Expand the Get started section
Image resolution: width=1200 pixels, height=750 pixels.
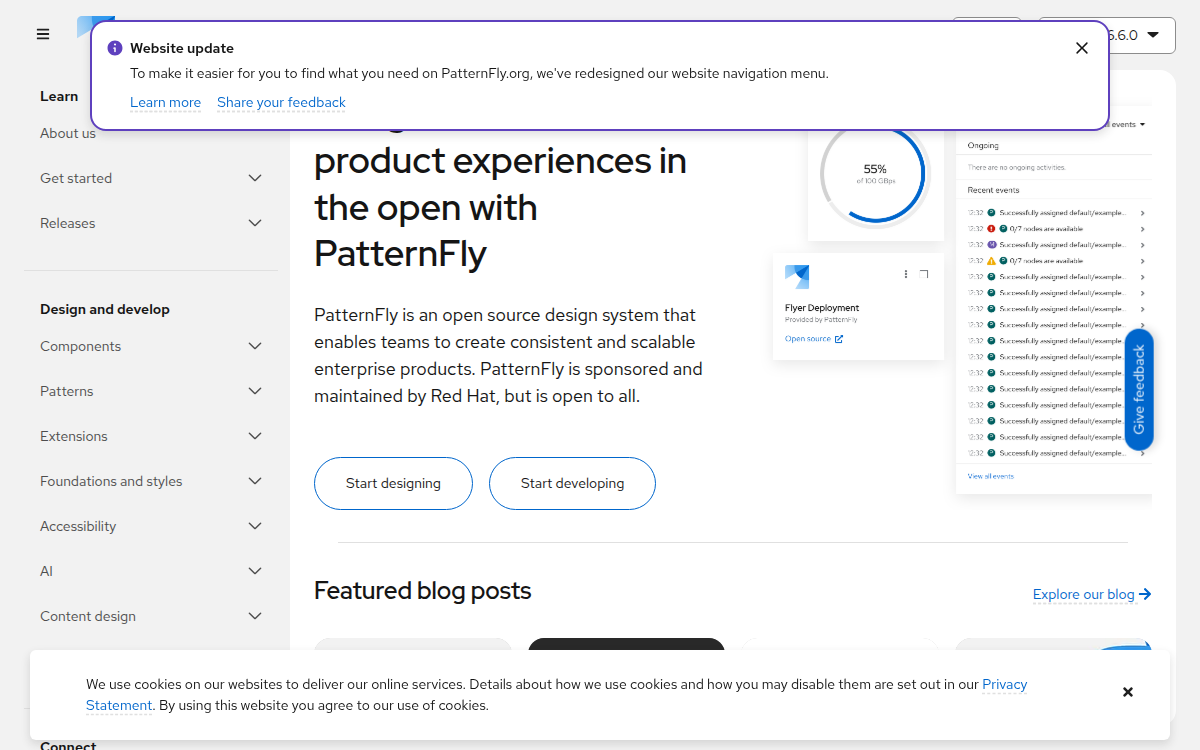(x=151, y=178)
